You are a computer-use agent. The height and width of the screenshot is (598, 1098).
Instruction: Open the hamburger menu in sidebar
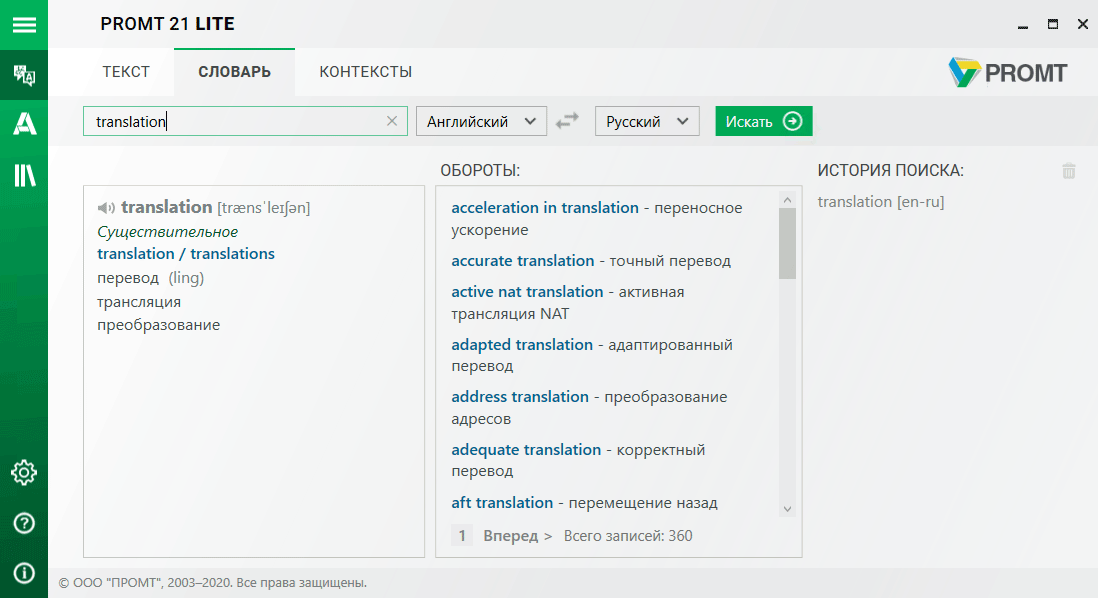[24, 24]
